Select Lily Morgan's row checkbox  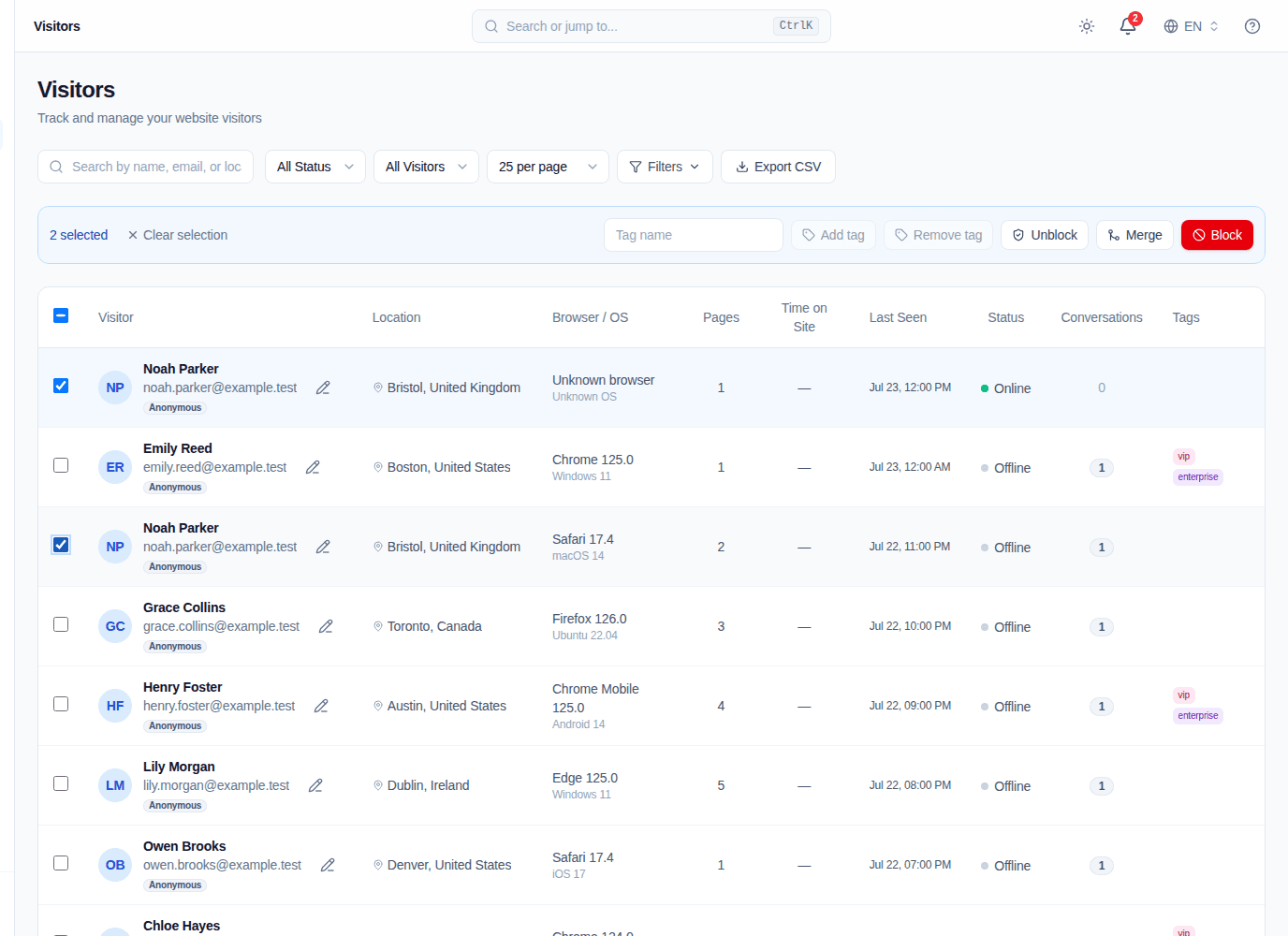pyautogui.click(x=61, y=783)
